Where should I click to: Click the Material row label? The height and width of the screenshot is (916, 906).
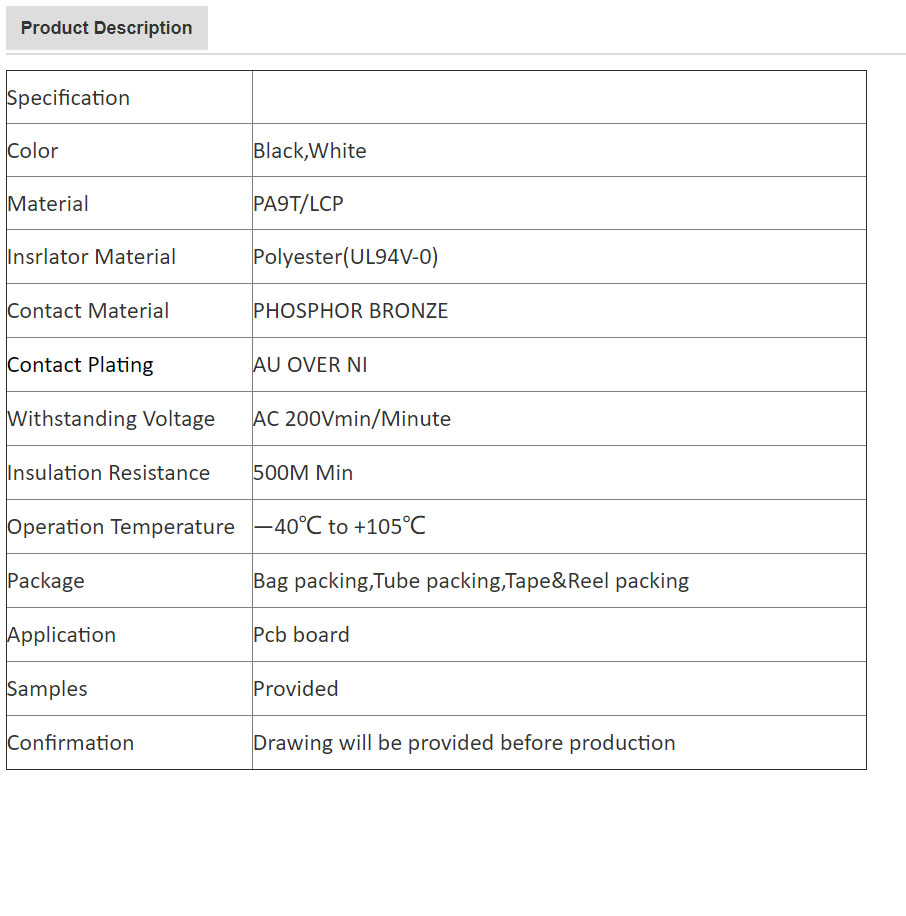point(48,204)
